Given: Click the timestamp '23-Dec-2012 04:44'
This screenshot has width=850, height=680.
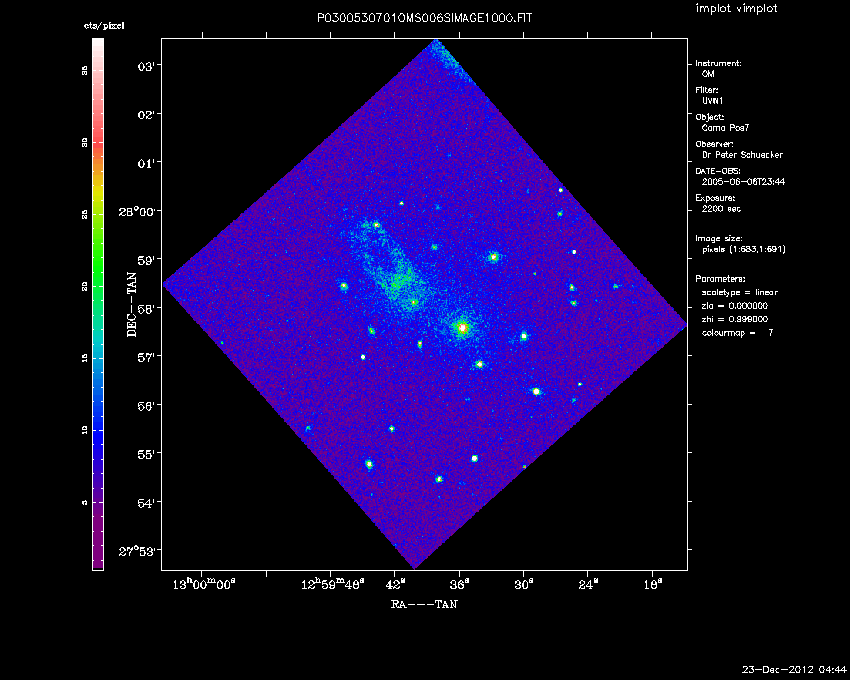Looking at the screenshot, I should point(794,669).
